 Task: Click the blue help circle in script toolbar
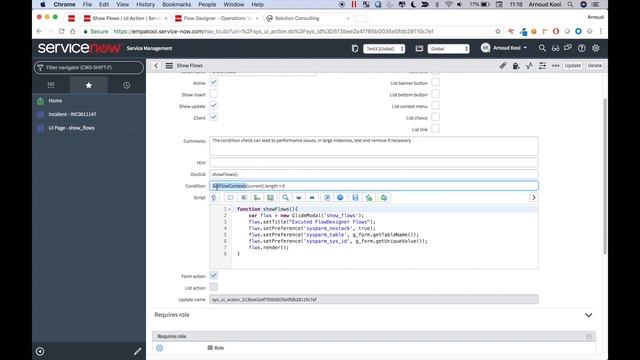340,198
